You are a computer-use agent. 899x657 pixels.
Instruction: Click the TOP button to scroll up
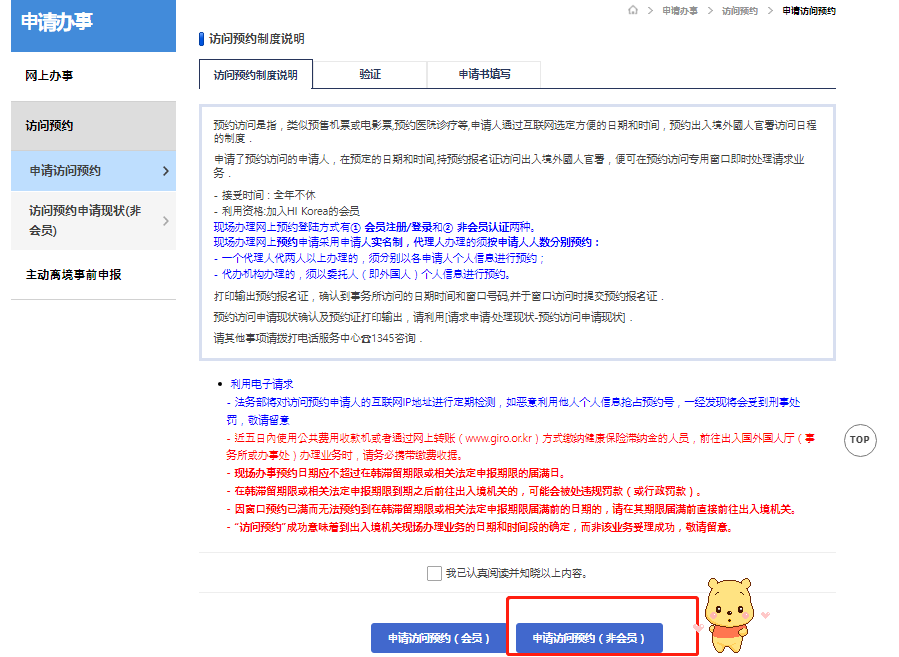click(860, 440)
